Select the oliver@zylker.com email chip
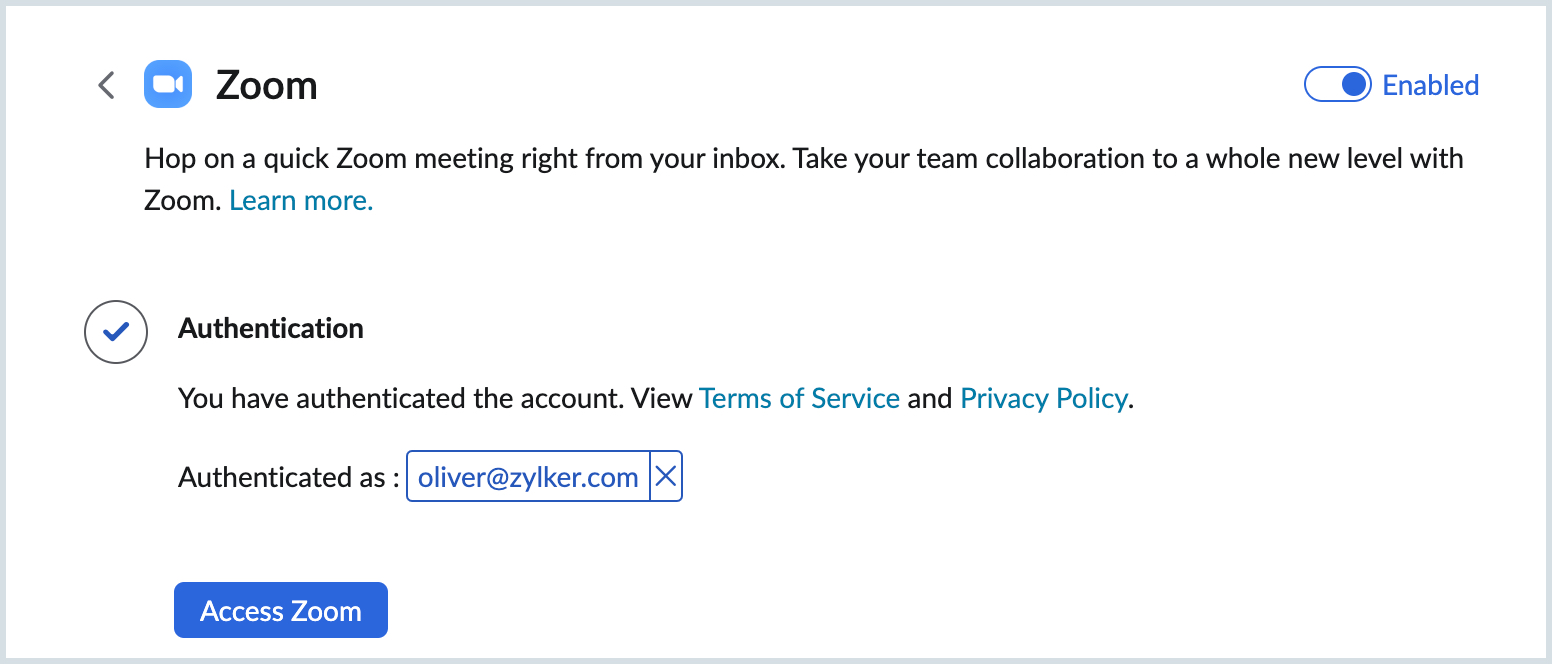 point(528,478)
